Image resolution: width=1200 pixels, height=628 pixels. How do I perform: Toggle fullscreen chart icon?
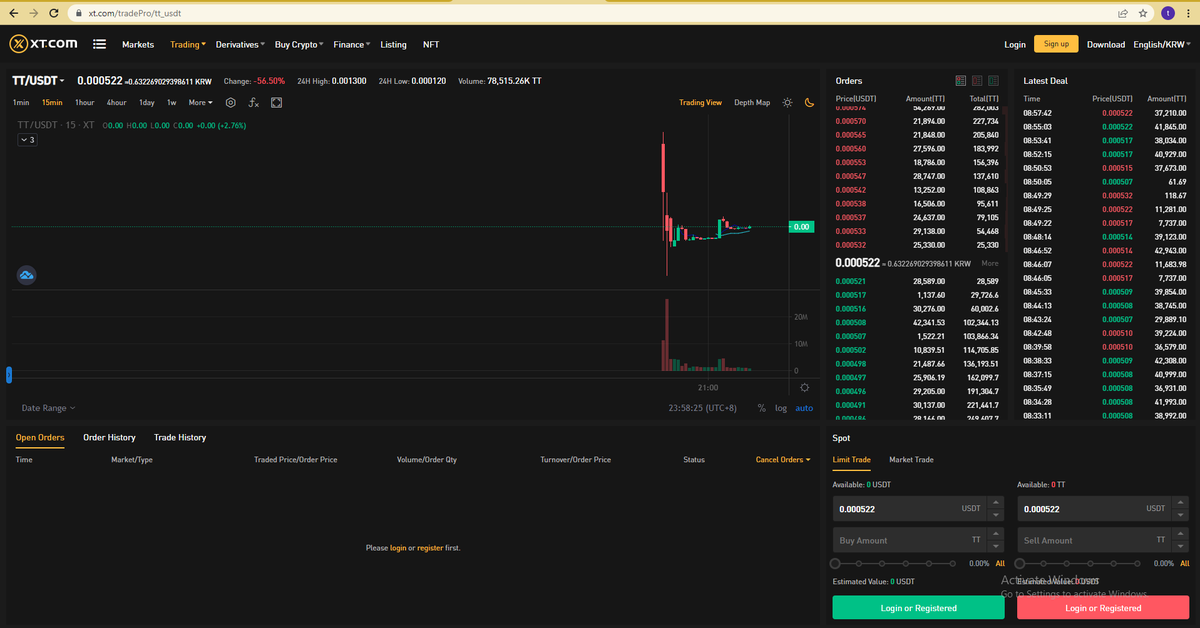[x=276, y=102]
